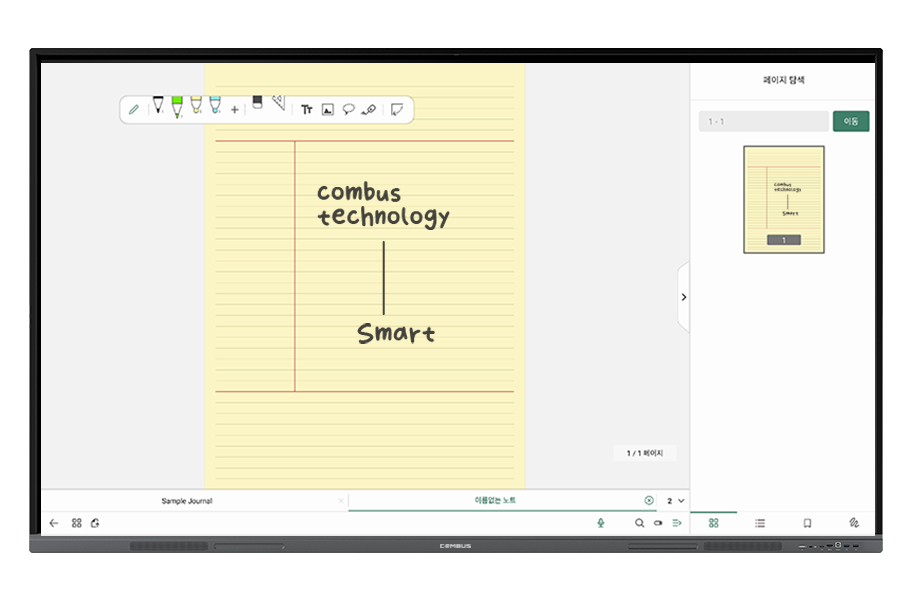Image resolution: width=912 pixels, height=600 pixels.
Task: Open page 1 thumbnail
Action: point(783,199)
